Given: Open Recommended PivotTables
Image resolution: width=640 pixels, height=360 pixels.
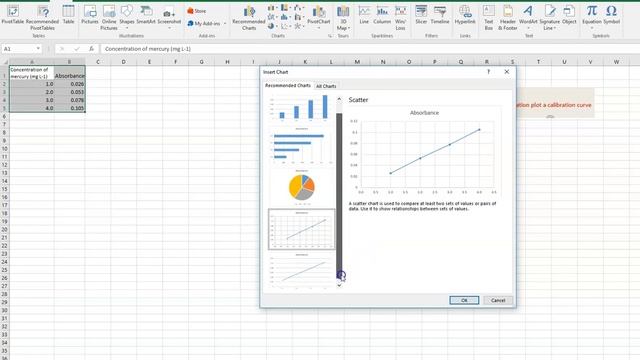Looking at the screenshot, I should [42, 18].
